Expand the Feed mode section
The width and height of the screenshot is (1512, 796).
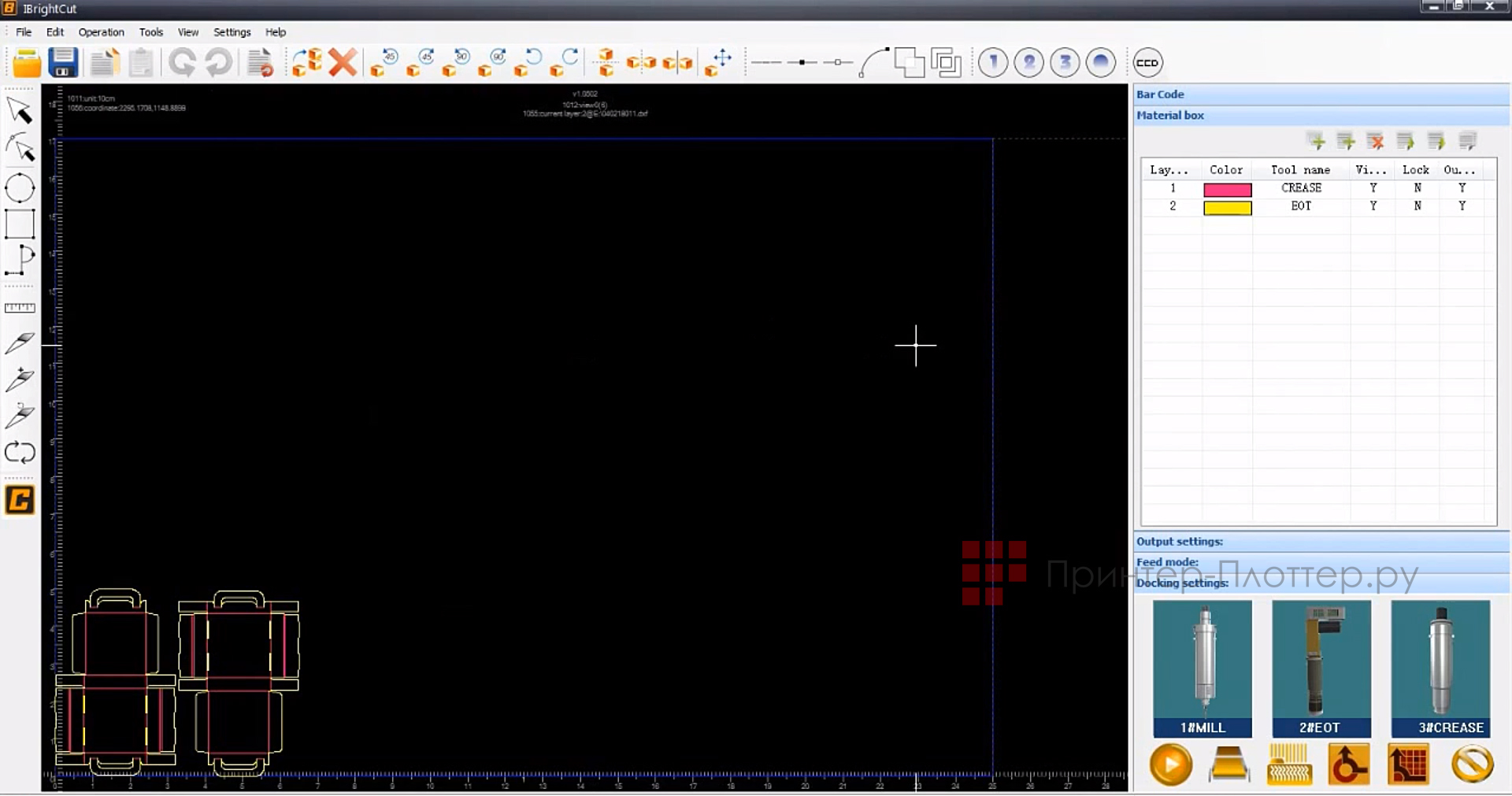click(1167, 561)
